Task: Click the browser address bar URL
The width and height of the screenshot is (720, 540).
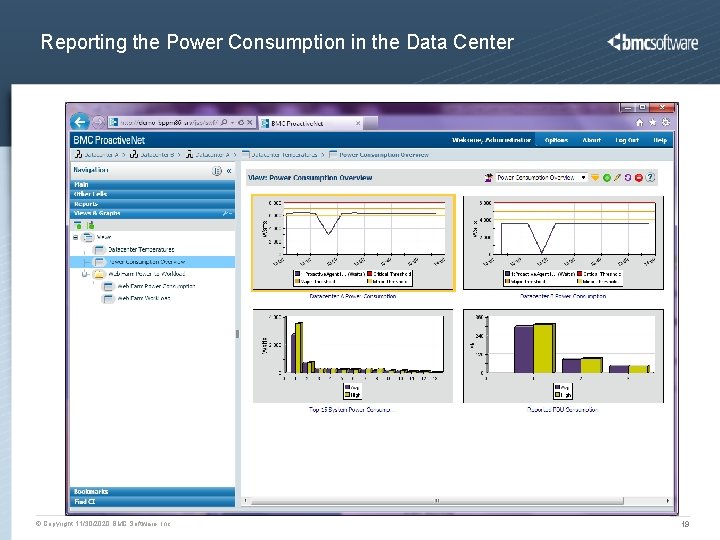Action: 169,123
